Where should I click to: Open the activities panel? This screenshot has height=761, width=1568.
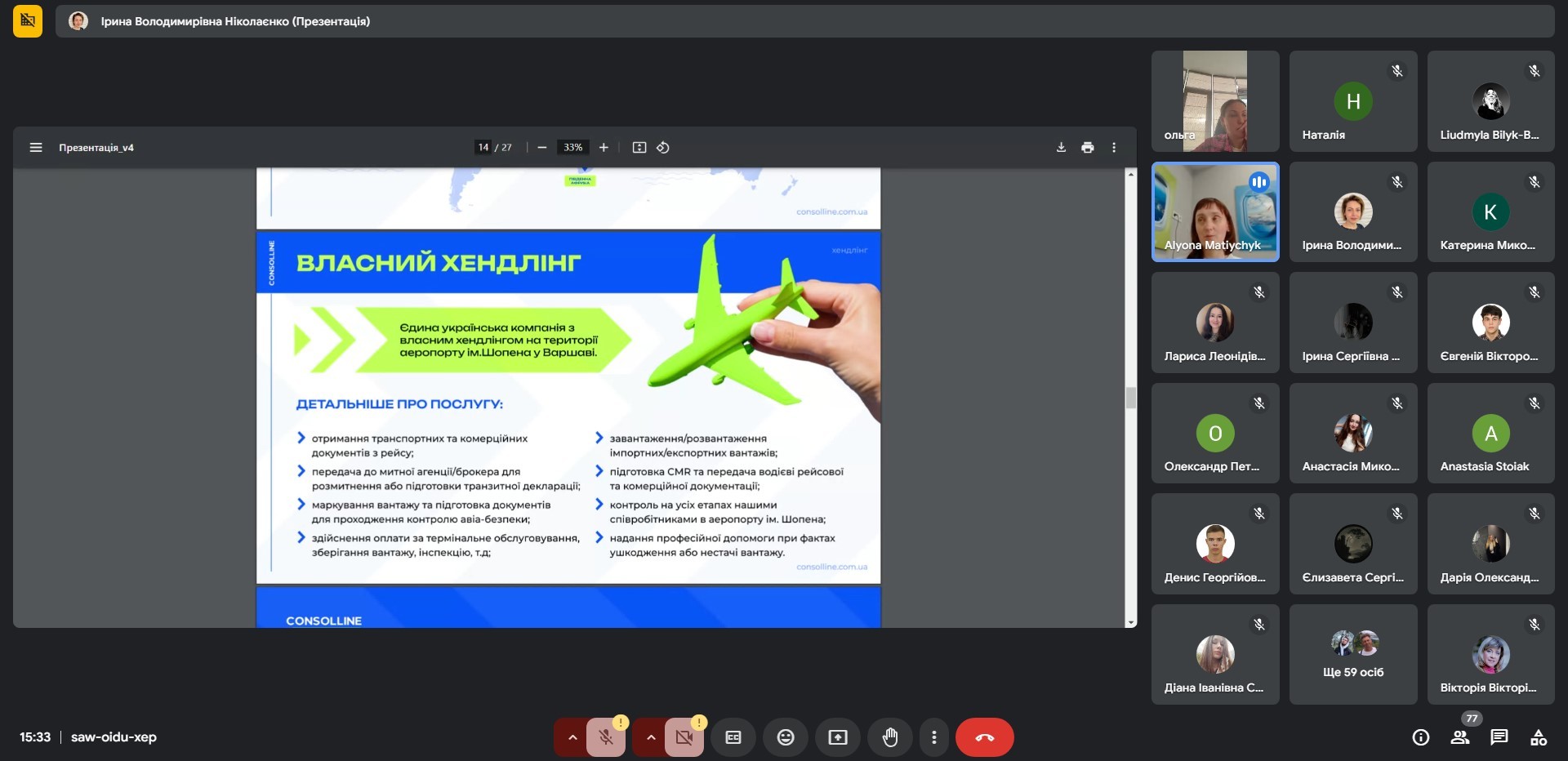tap(1539, 737)
